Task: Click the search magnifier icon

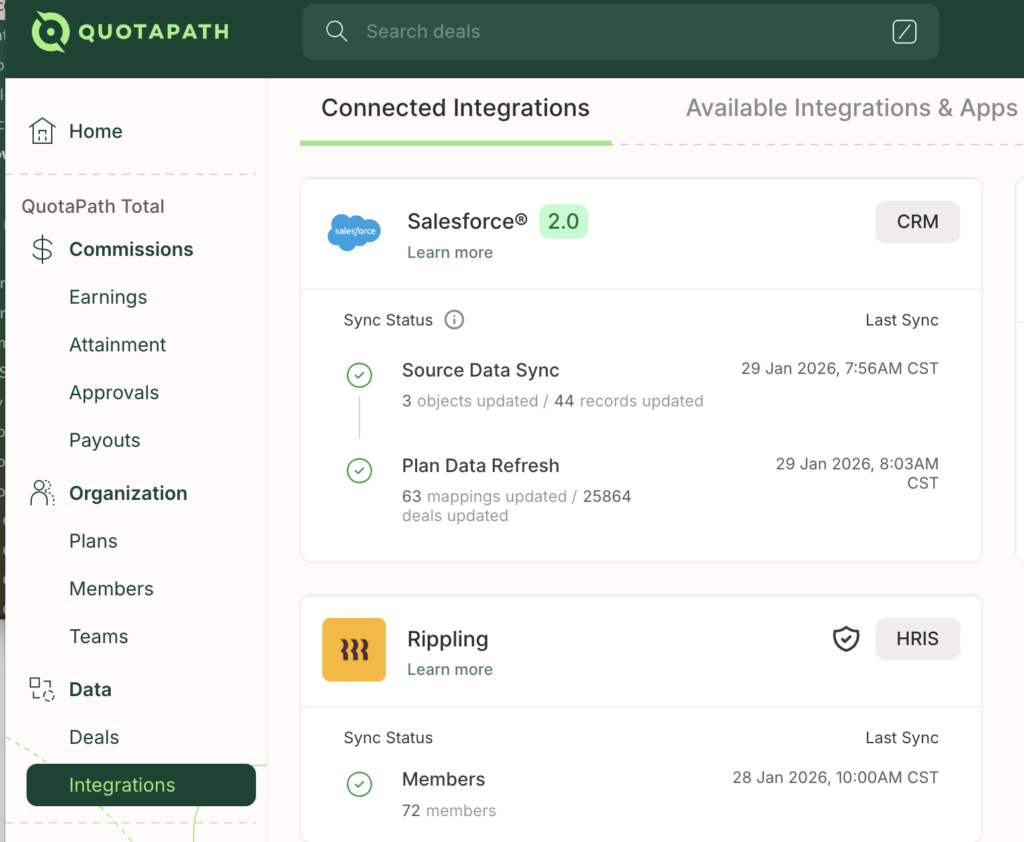Action: coord(337,31)
